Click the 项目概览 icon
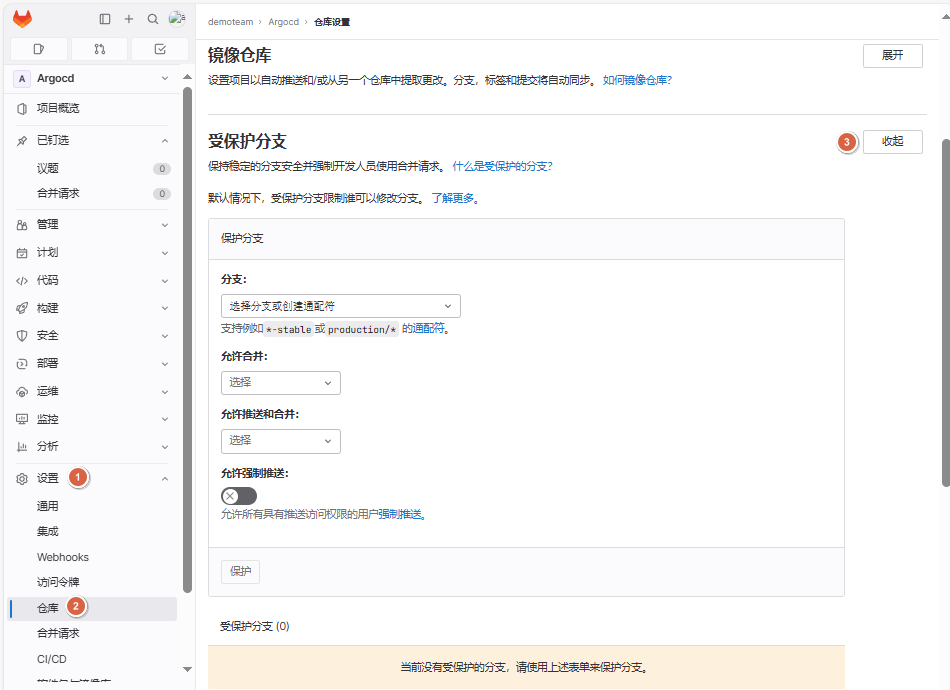The width and height of the screenshot is (950, 690). coord(22,108)
